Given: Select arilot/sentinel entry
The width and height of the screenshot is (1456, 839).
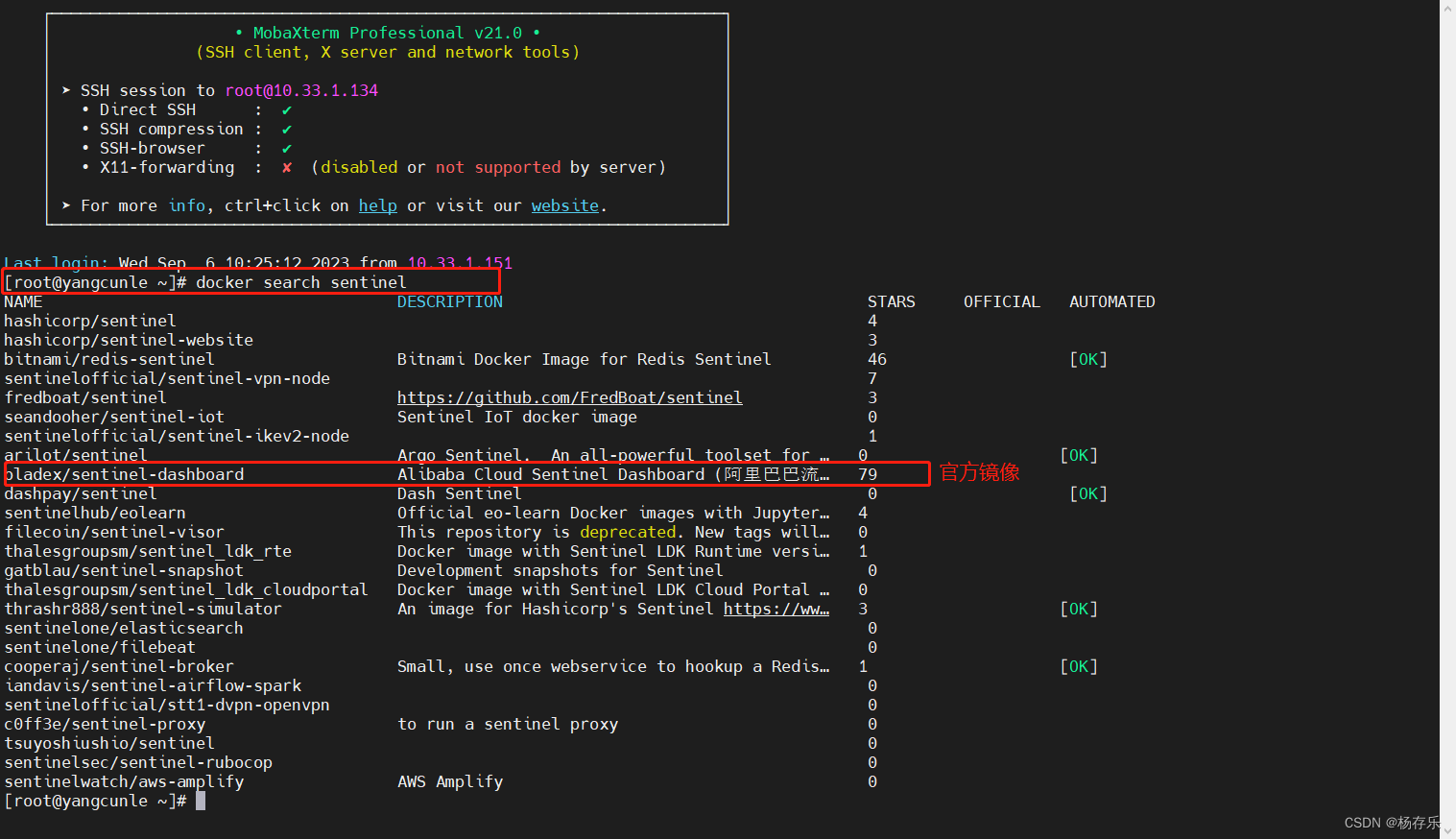Looking at the screenshot, I should tap(76, 455).
